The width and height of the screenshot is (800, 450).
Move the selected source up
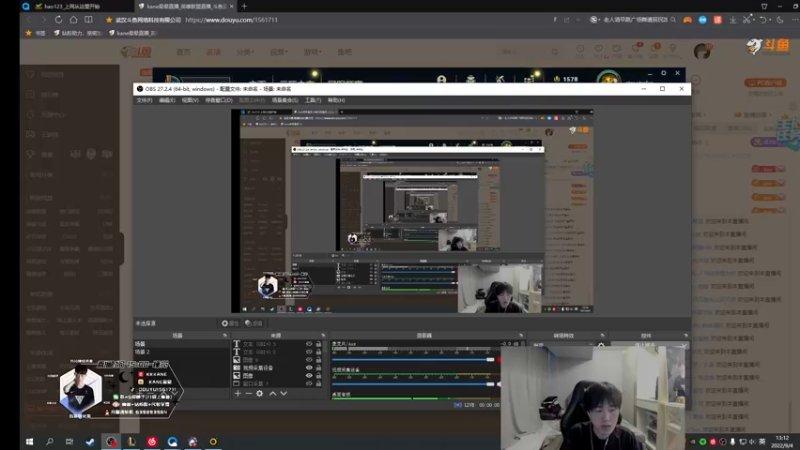272,393
